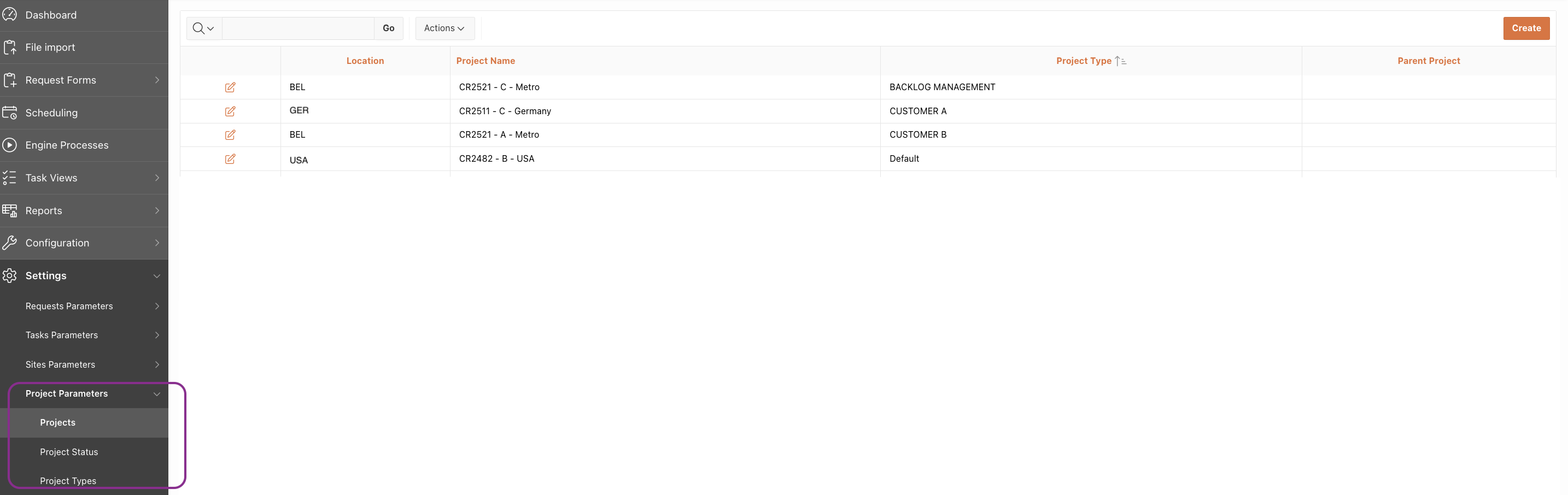
Task: Click the Parent Project column header
Action: pos(1429,61)
